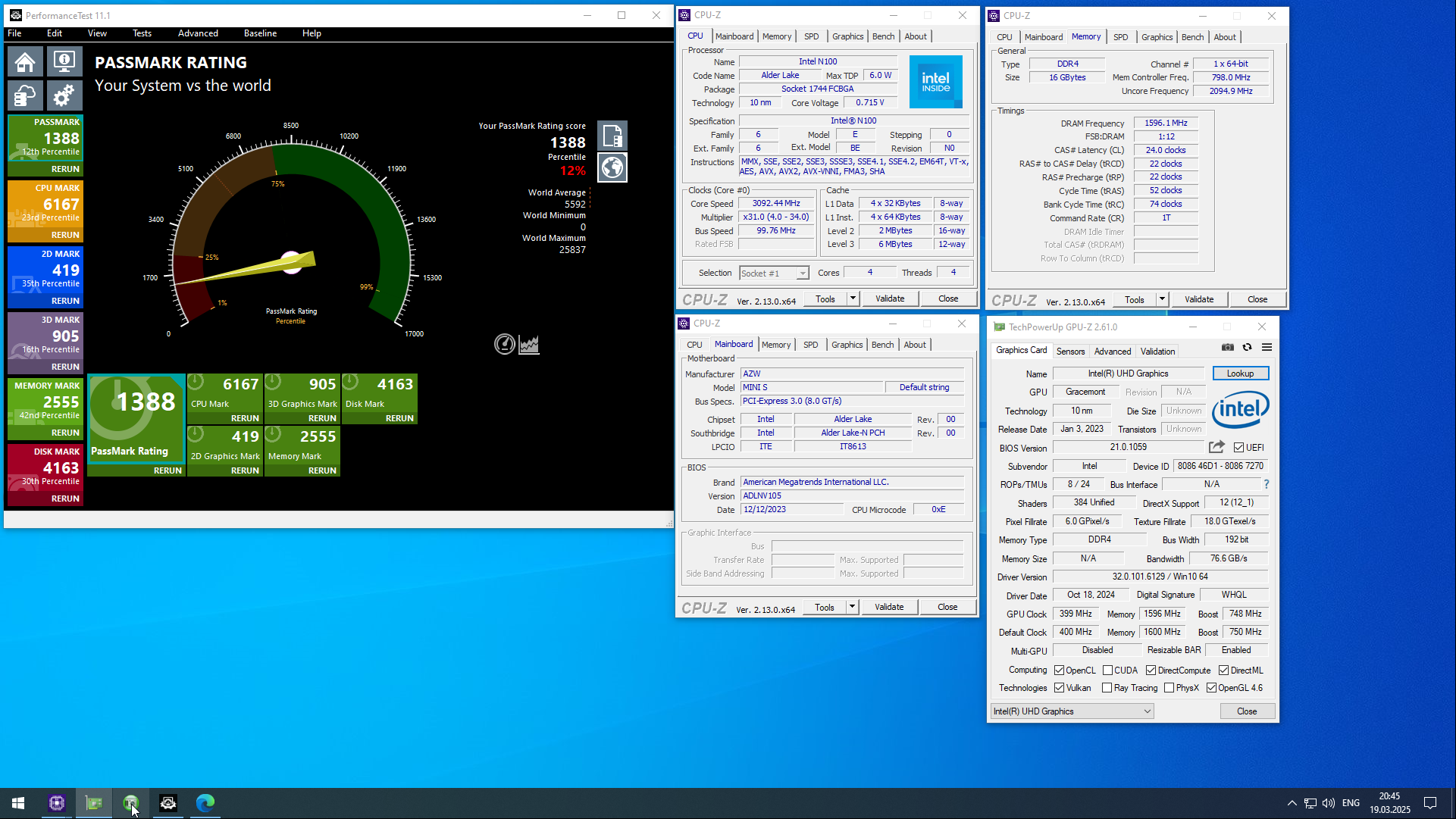The image size is (1456, 819).
Task: Open the File menu in PerformanceTest
Action: pos(14,33)
